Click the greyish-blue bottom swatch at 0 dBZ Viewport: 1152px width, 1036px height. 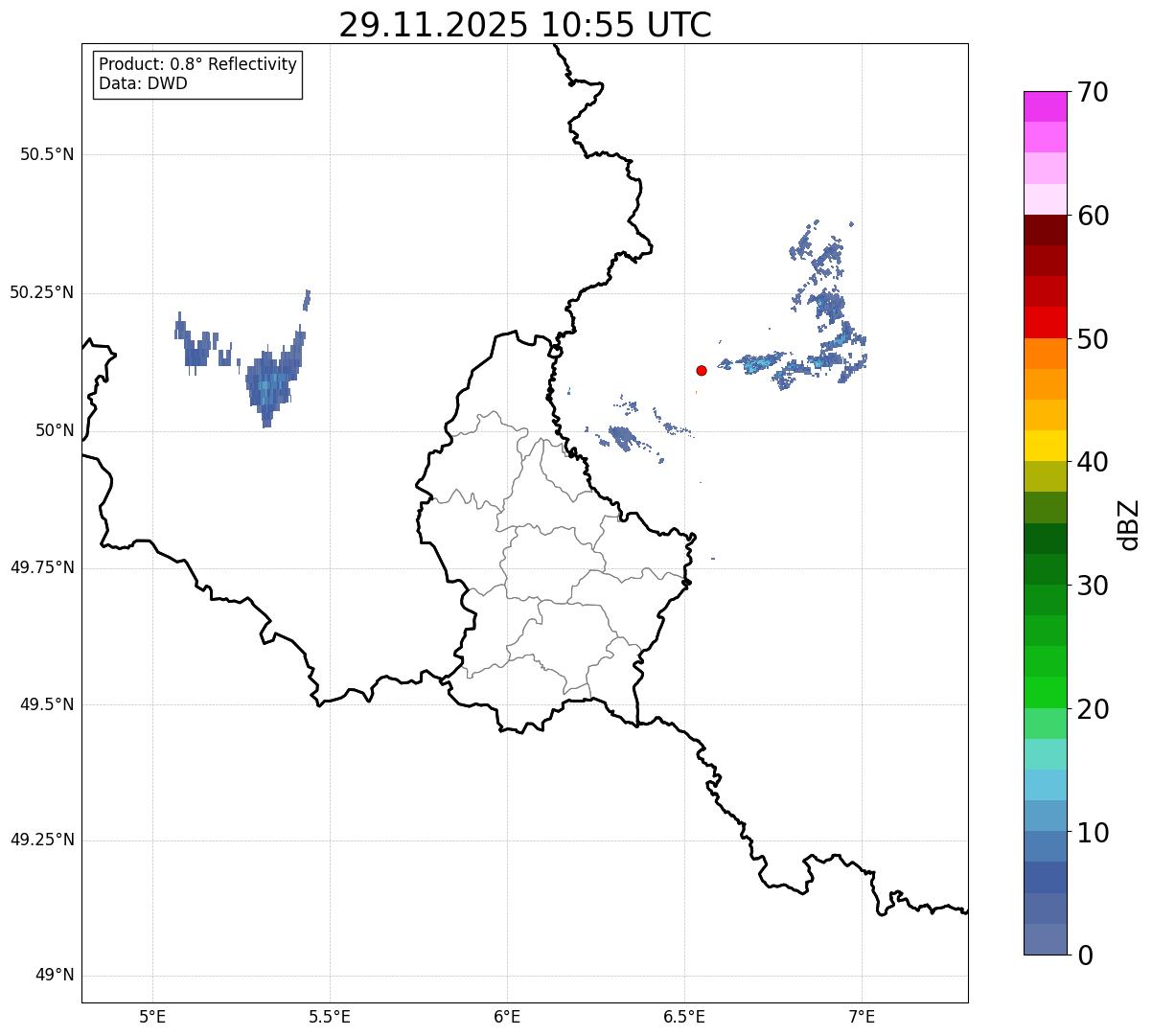click(1046, 939)
